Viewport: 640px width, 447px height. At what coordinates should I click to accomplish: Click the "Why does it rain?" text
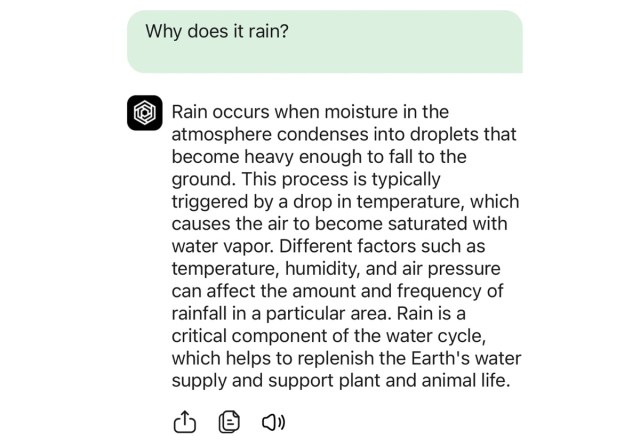coord(217,31)
